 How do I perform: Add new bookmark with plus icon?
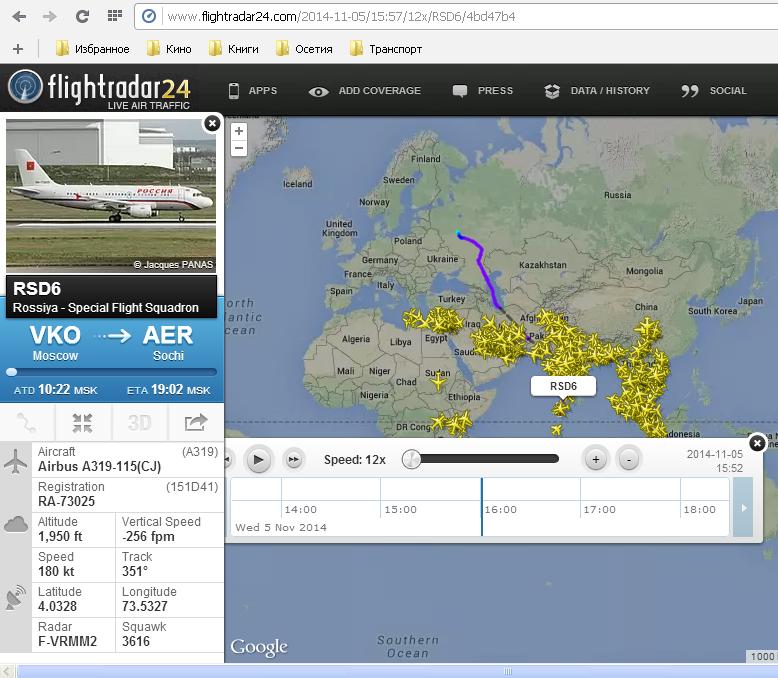18,49
